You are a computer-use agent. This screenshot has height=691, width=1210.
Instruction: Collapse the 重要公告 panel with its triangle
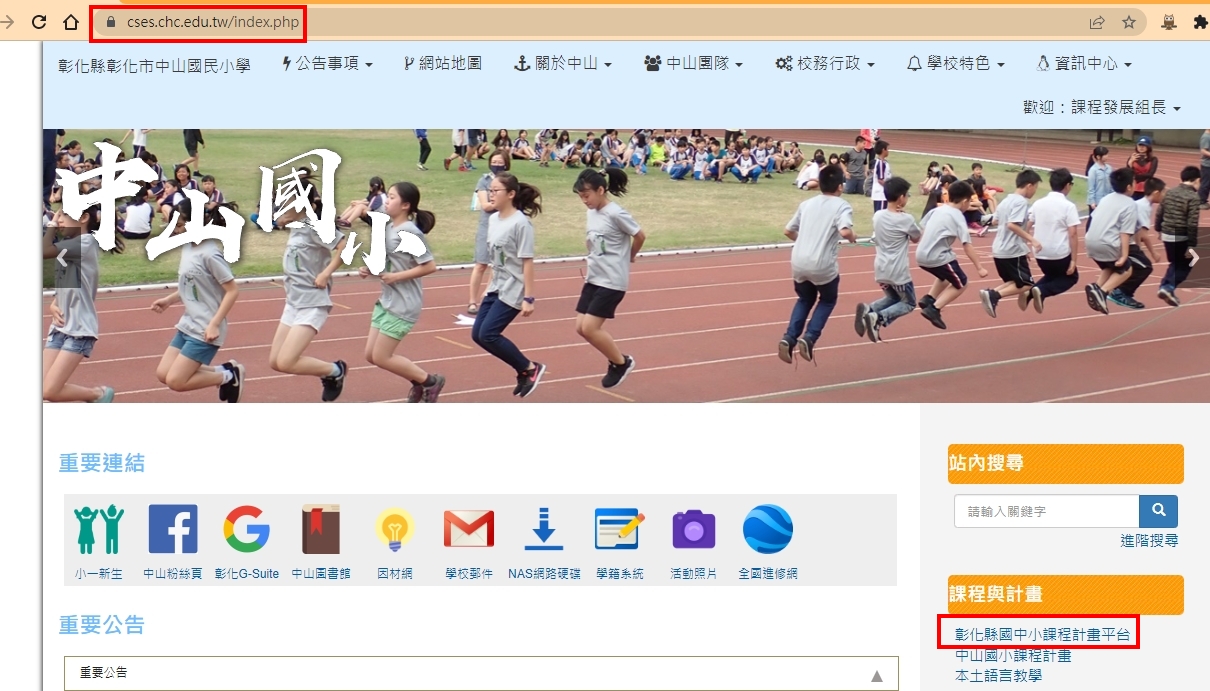pos(877,675)
